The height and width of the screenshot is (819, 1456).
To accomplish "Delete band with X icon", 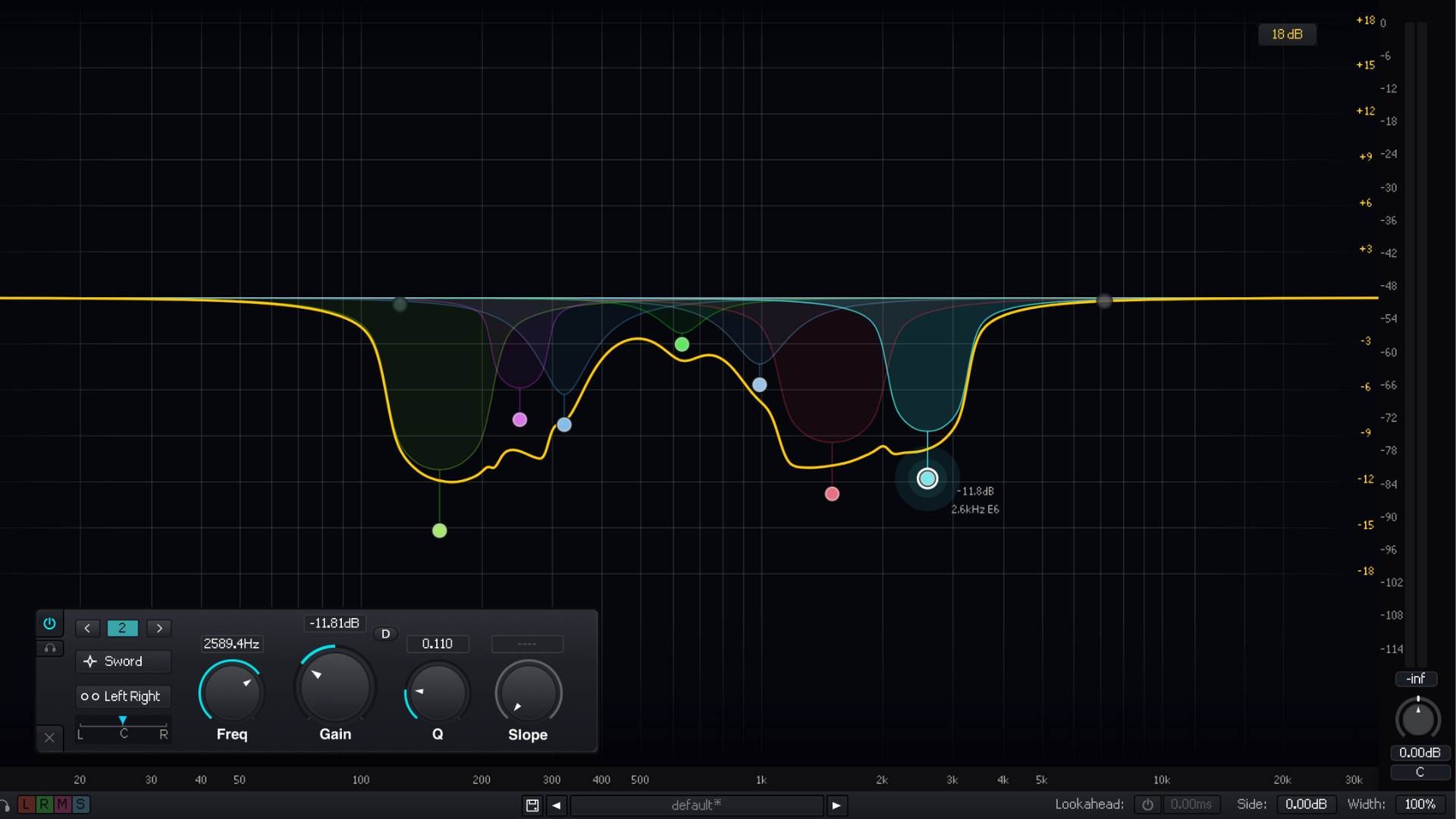I will click(49, 737).
